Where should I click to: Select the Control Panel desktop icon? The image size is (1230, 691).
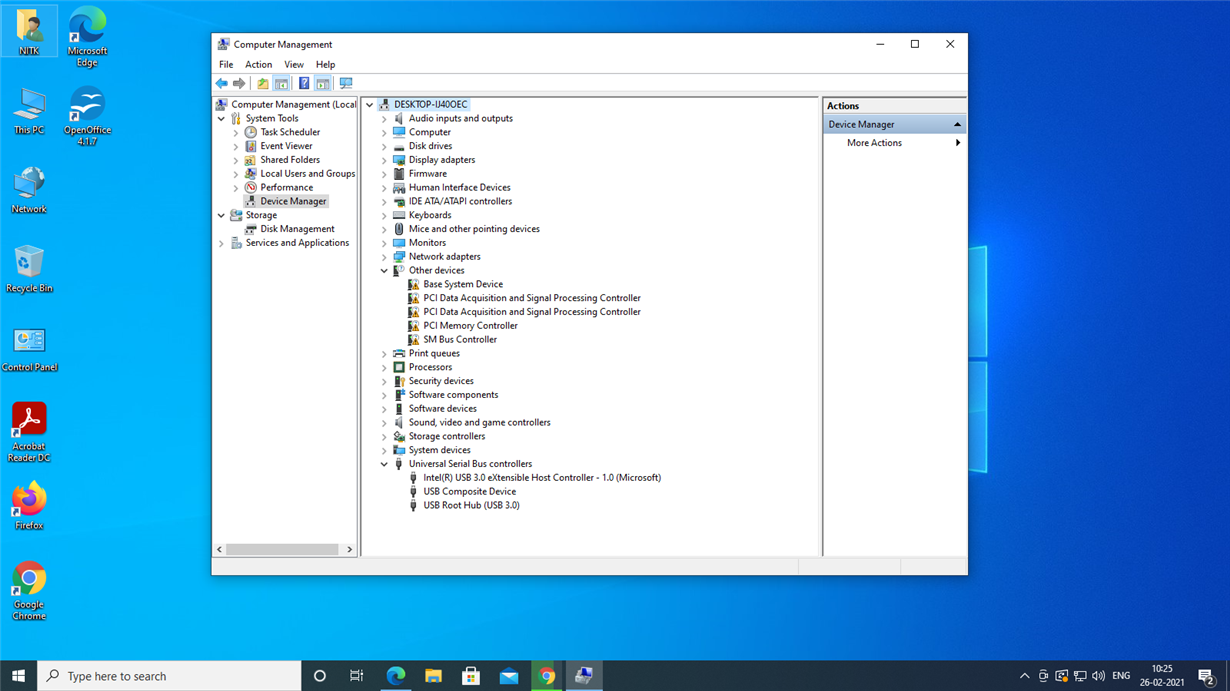[29, 348]
